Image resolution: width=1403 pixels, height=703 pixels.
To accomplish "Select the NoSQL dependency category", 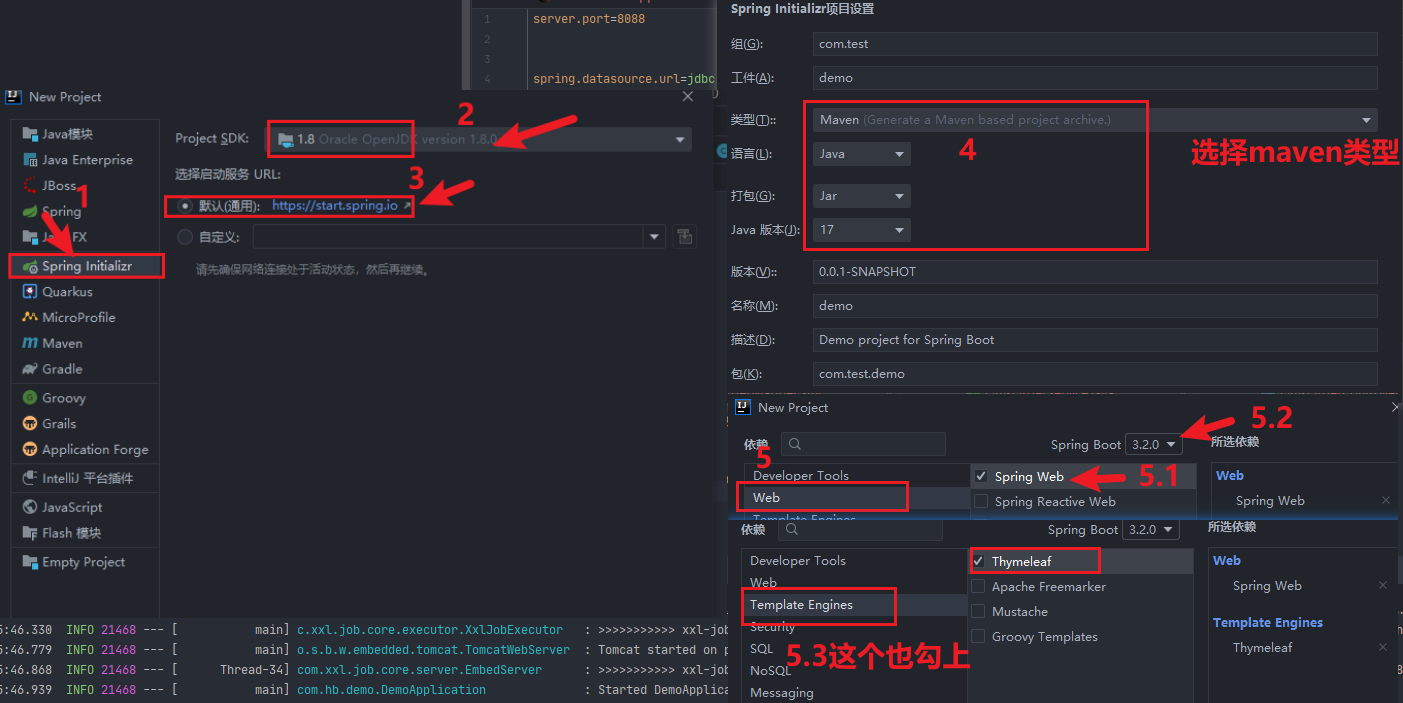I will [x=770, y=671].
